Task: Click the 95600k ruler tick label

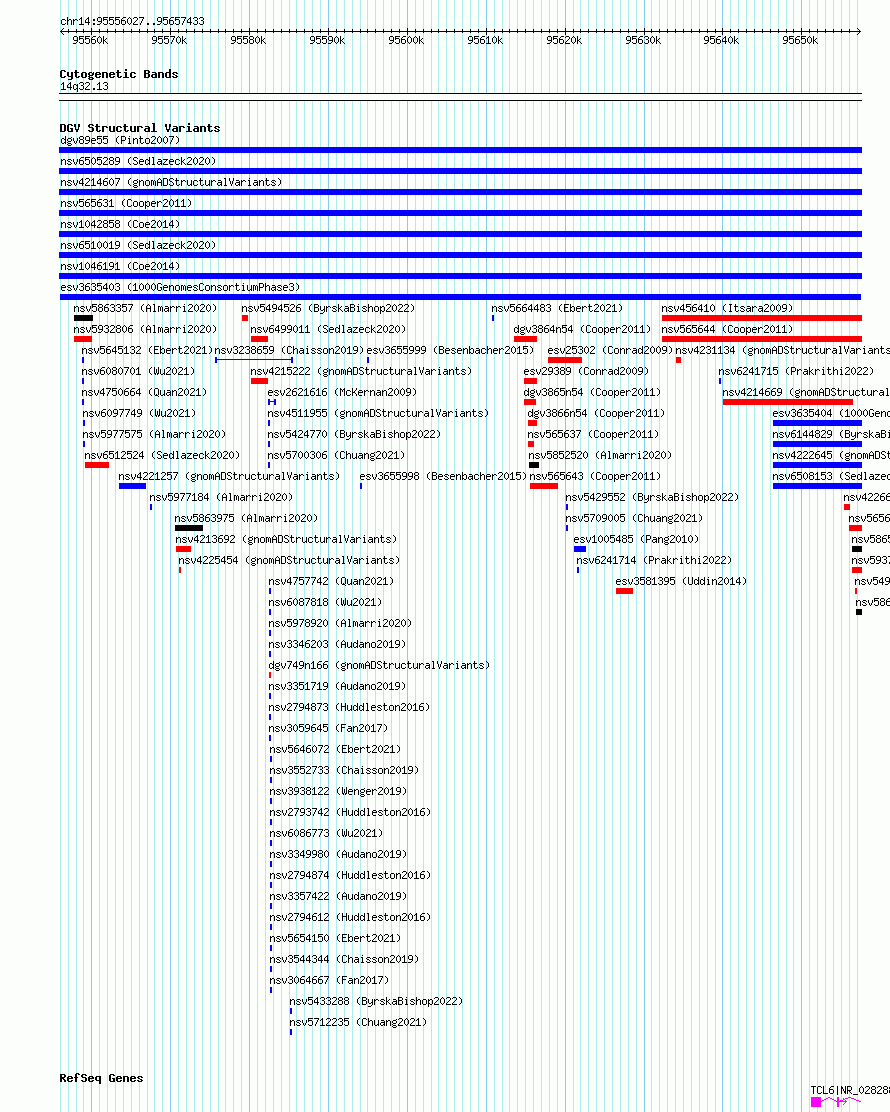Action: point(406,41)
